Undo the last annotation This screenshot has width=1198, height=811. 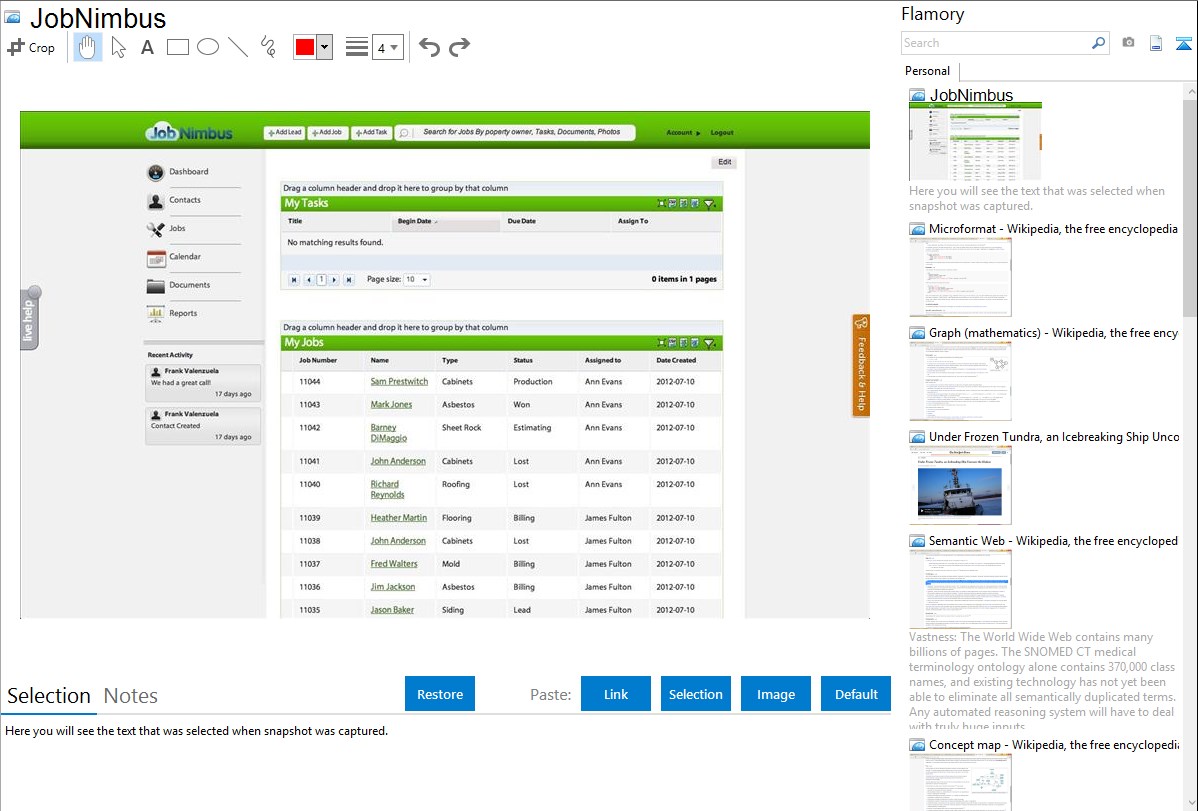click(x=429, y=47)
